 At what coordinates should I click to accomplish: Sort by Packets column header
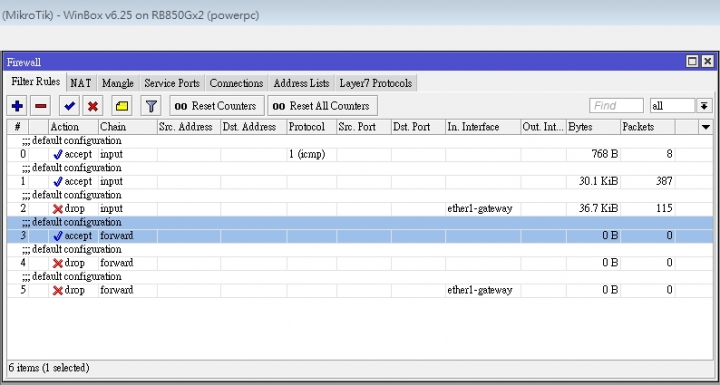click(647, 127)
